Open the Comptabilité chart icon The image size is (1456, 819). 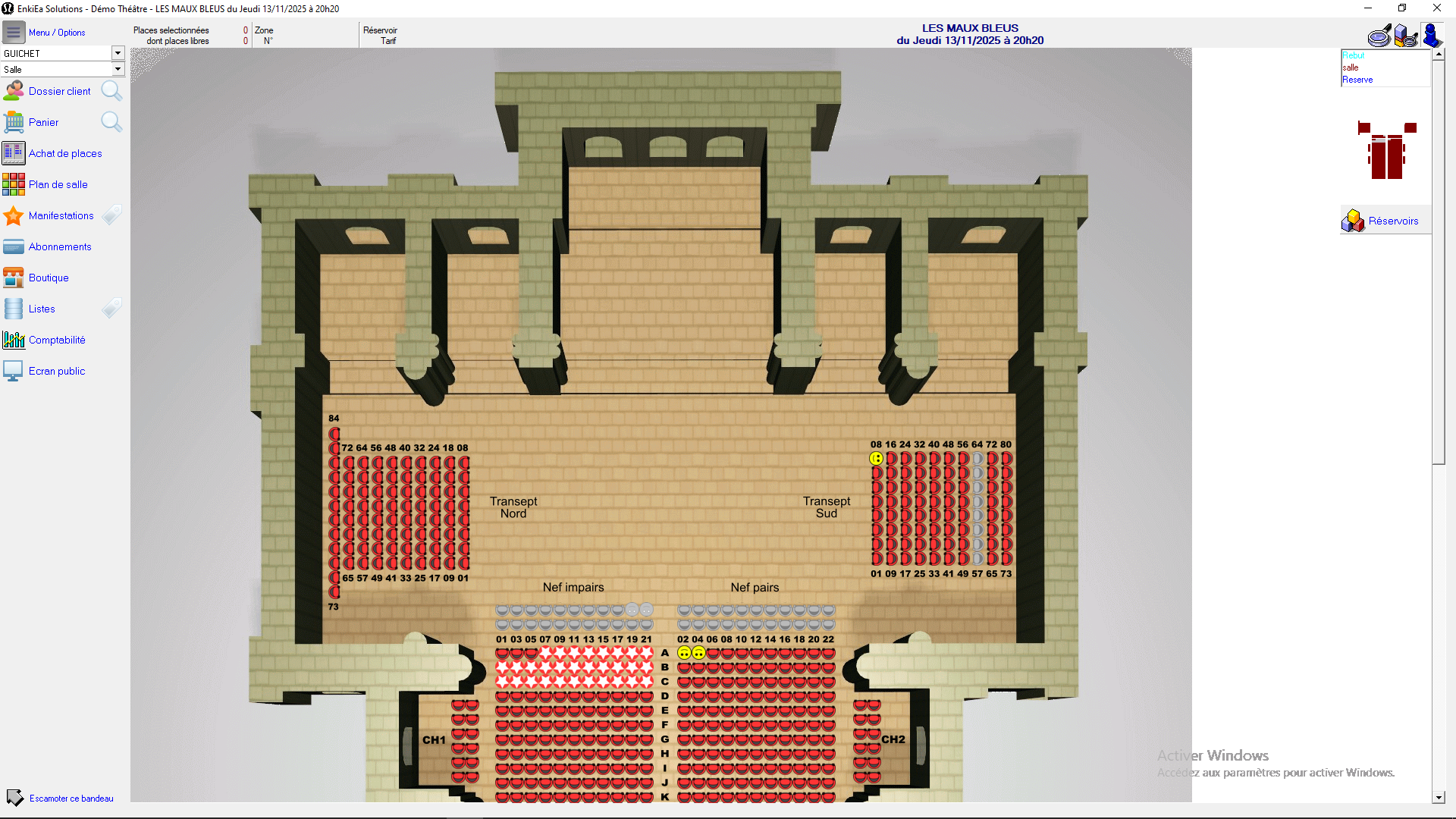14,340
